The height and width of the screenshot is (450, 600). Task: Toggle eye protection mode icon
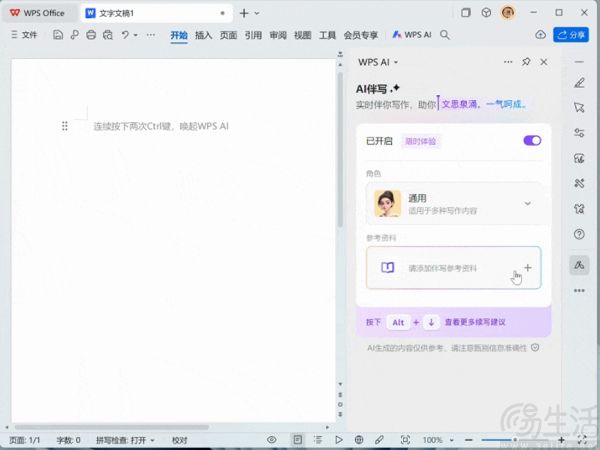point(272,440)
